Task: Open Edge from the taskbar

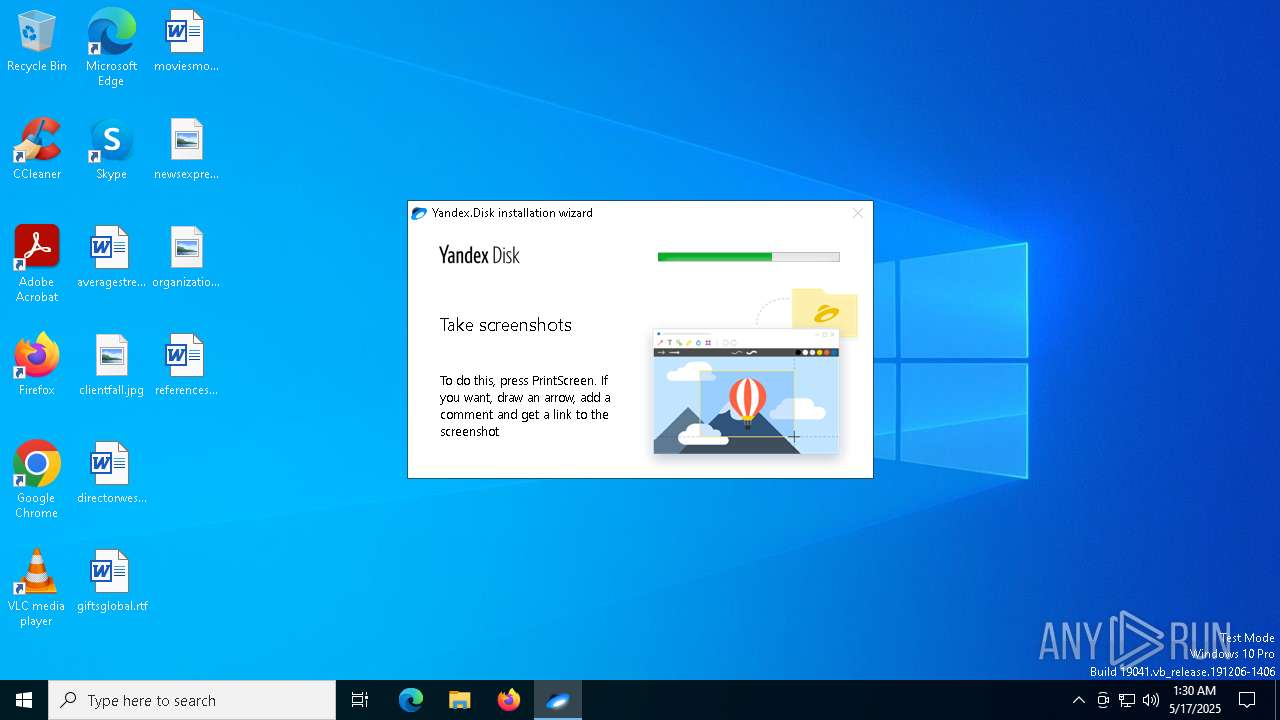Action: [411, 700]
